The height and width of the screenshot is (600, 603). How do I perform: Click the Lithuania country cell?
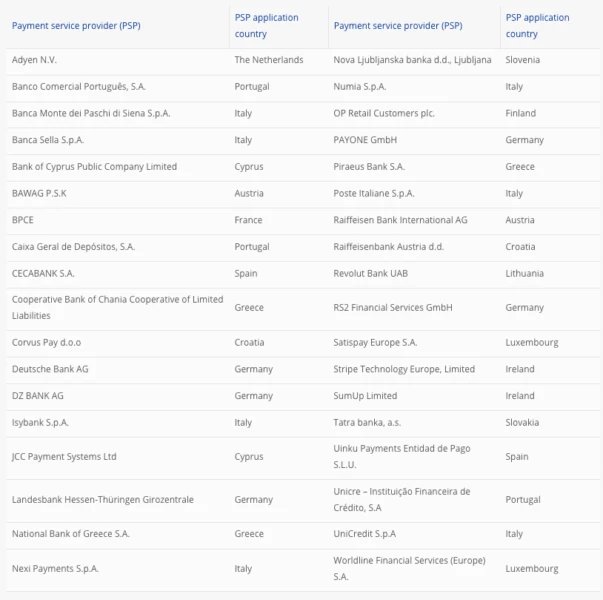coord(524,273)
